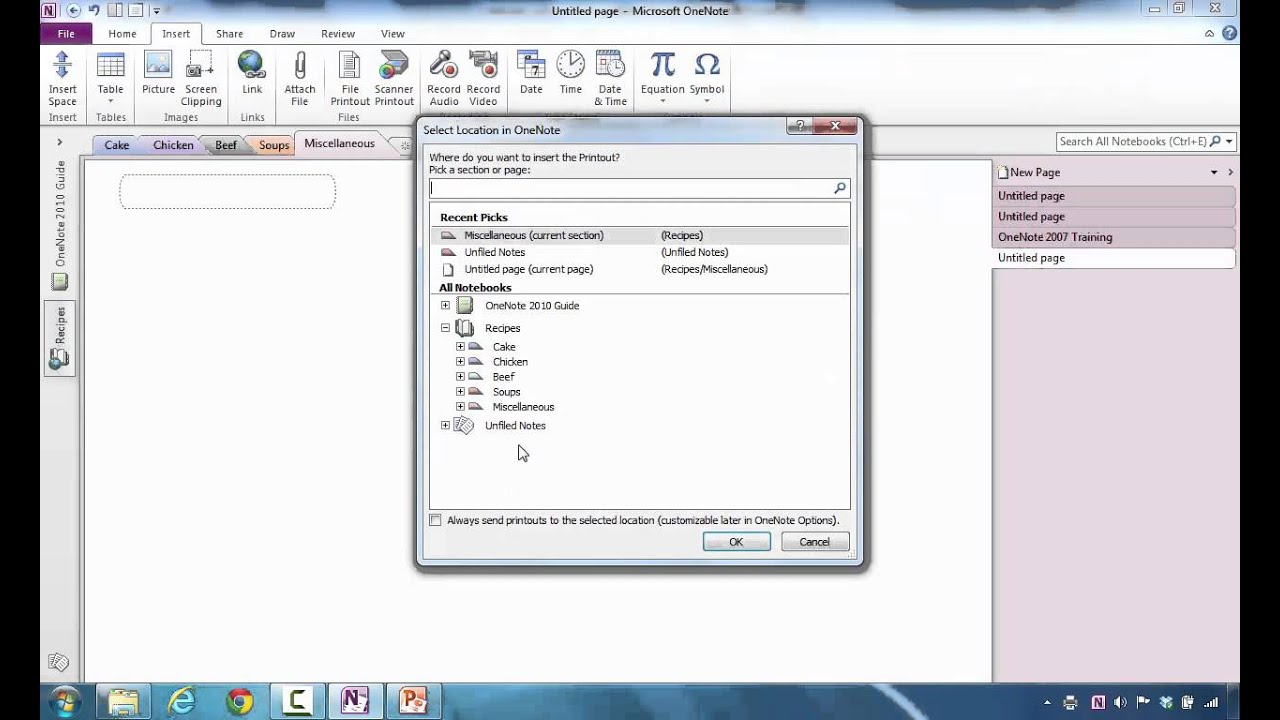Click the Insert Space ribbon icon
The height and width of the screenshot is (720, 1280).
click(x=62, y=79)
